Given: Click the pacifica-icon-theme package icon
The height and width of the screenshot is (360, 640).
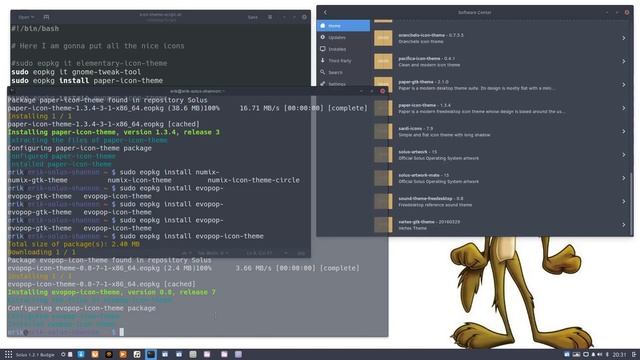Looking at the screenshot, I should pyautogui.click(x=383, y=61).
